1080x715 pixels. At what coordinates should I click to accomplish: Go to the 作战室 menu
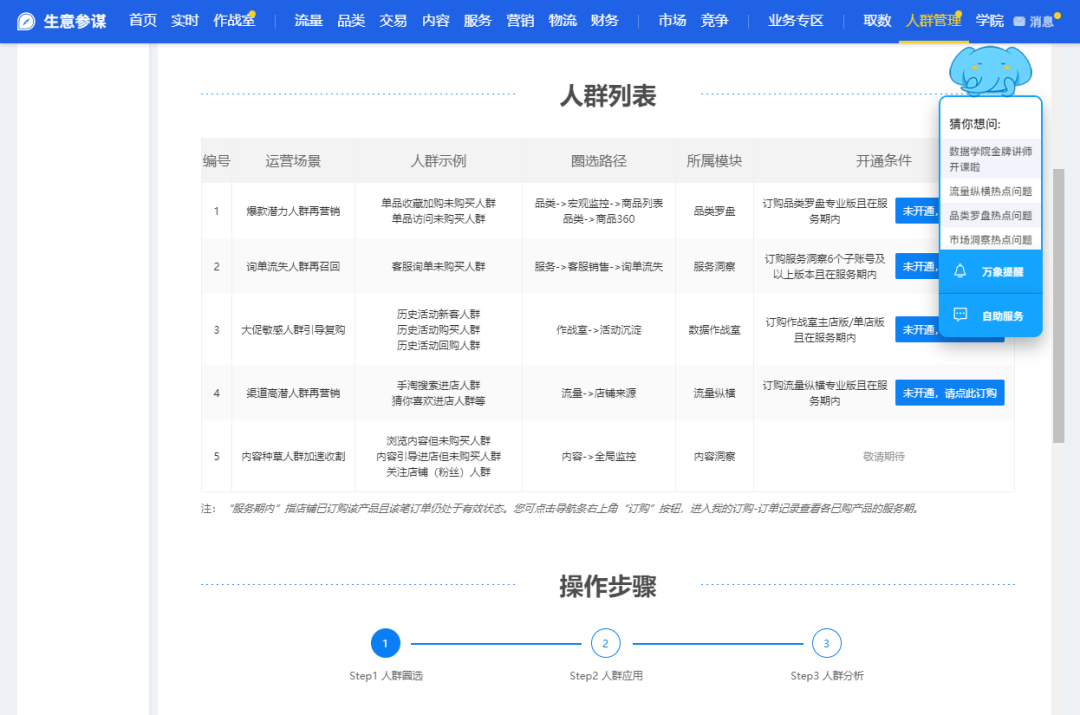coord(234,21)
